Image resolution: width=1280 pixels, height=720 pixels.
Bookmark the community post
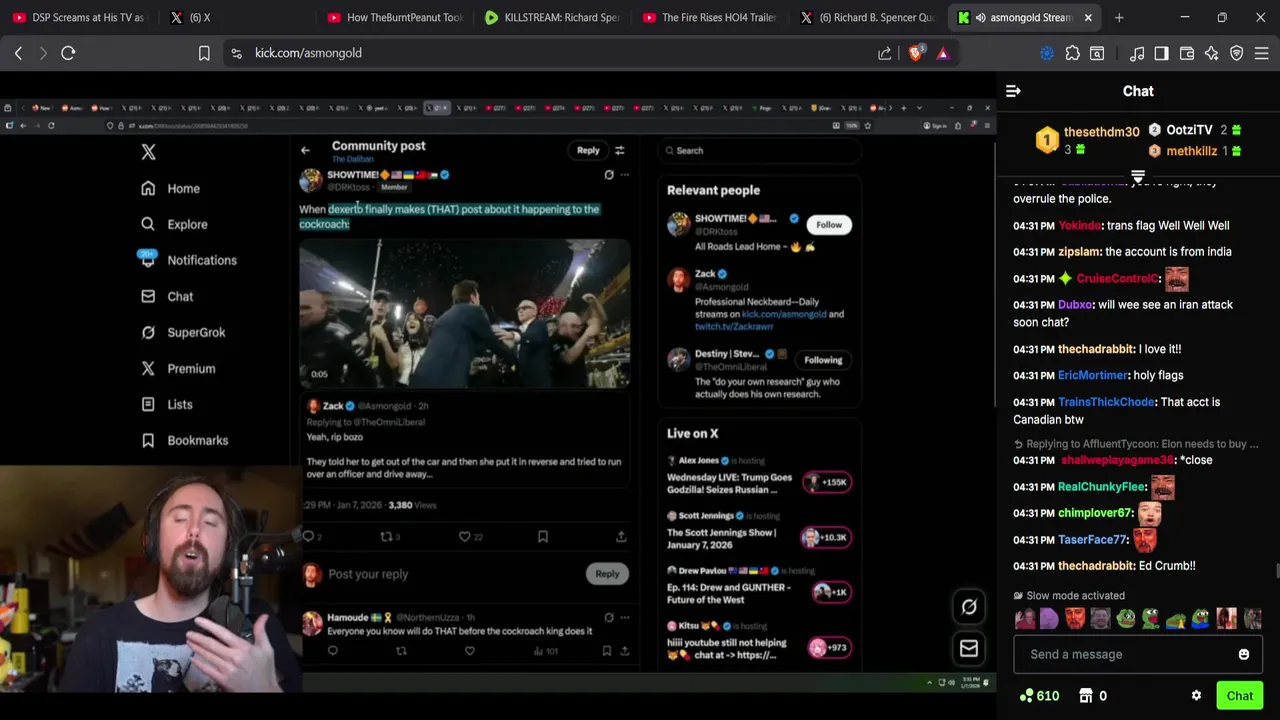(x=542, y=537)
